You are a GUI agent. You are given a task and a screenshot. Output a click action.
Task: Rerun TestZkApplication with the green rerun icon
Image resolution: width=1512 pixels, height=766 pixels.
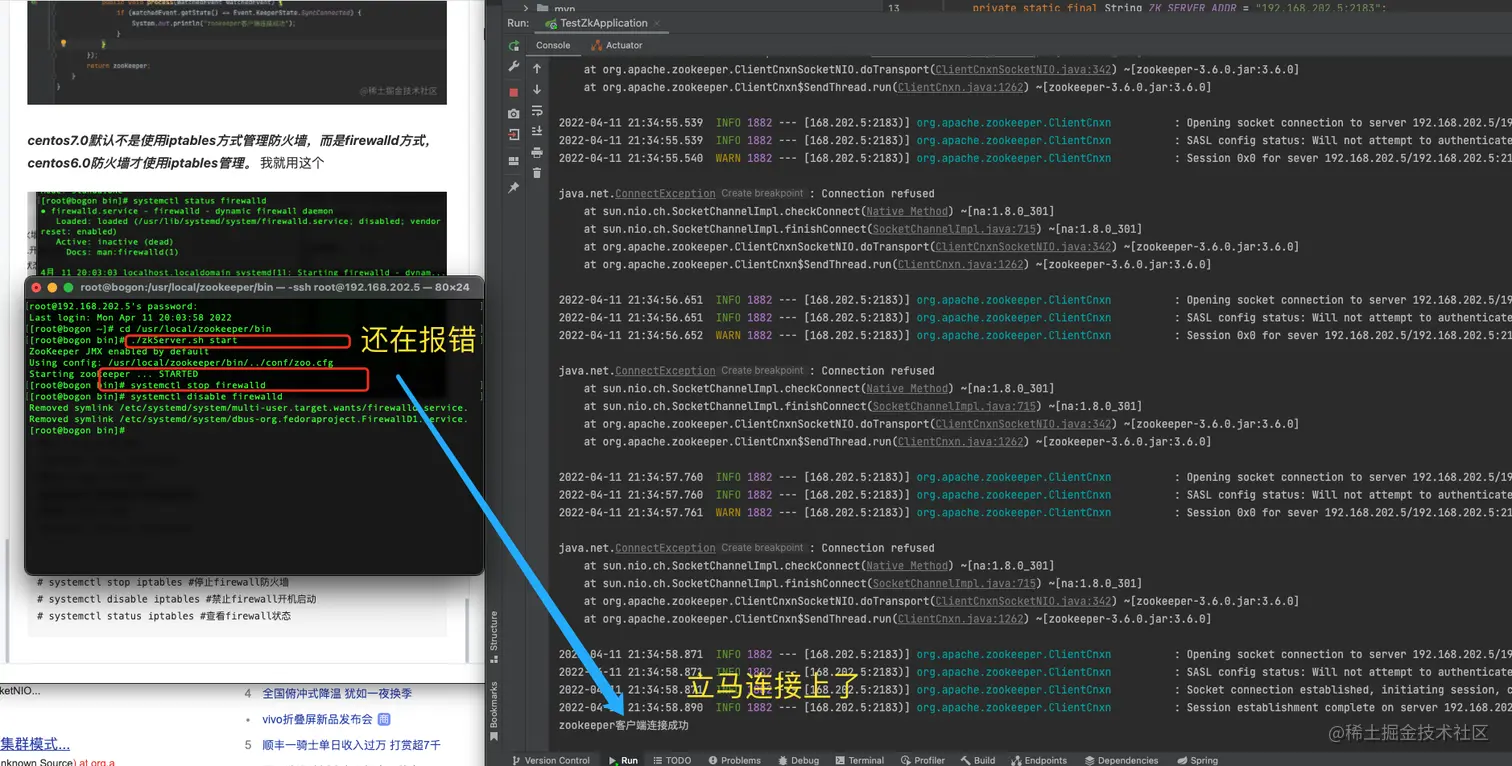coord(514,46)
